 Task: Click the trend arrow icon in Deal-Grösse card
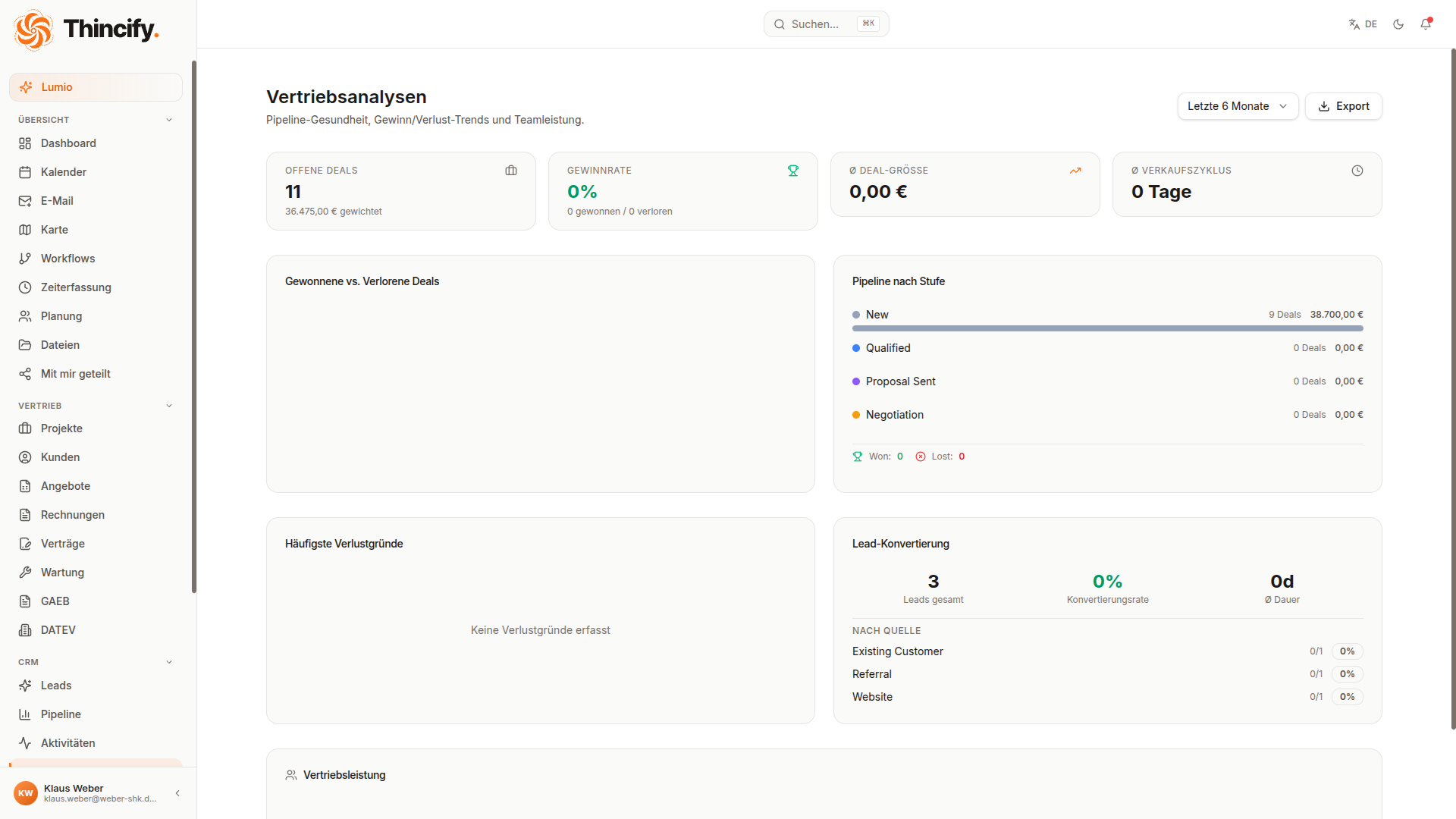click(1075, 171)
